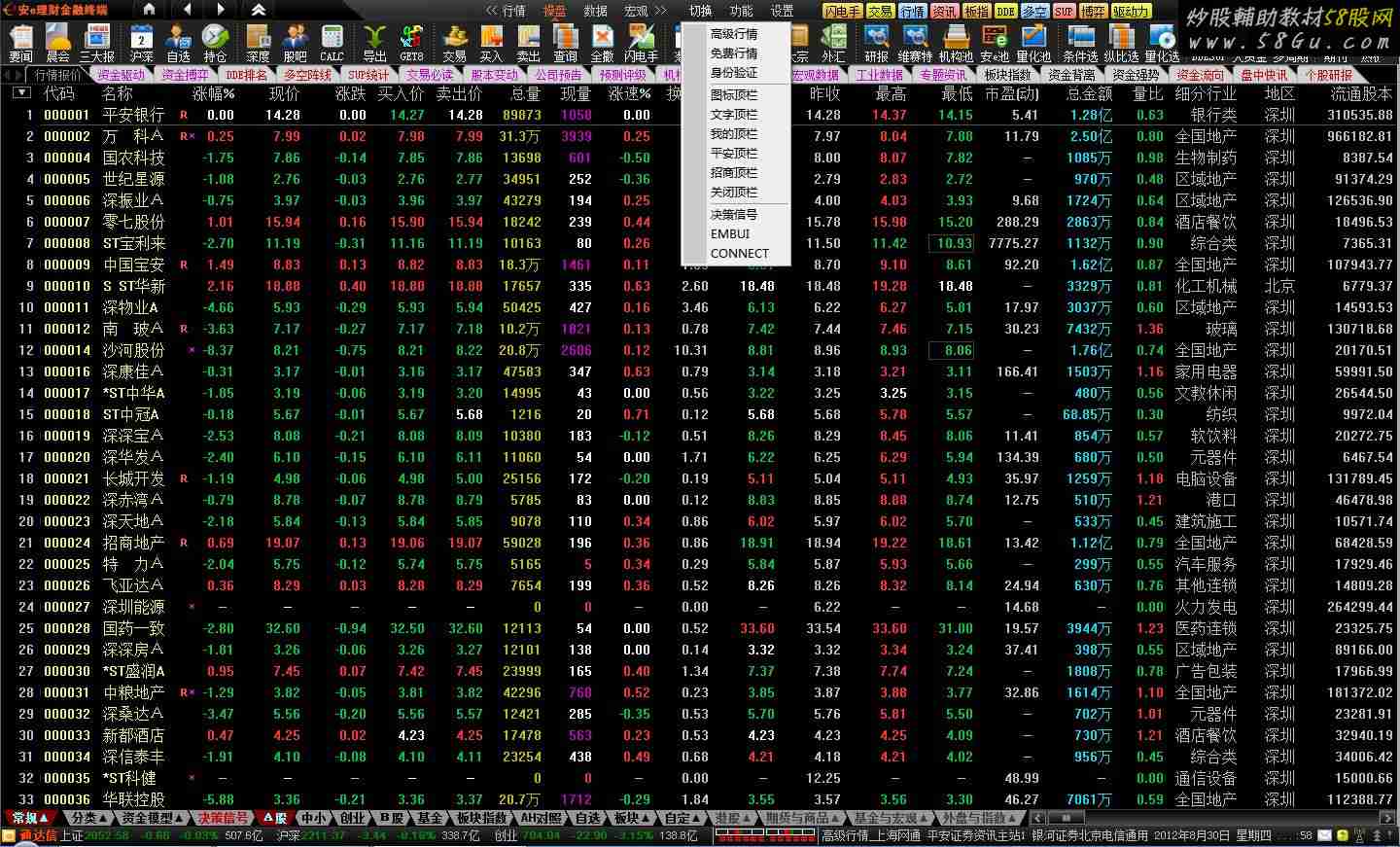The width and height of the screenshot is (1400, 847).
Task: Open the 条件选 condition screener icon
Action: 1080,44
